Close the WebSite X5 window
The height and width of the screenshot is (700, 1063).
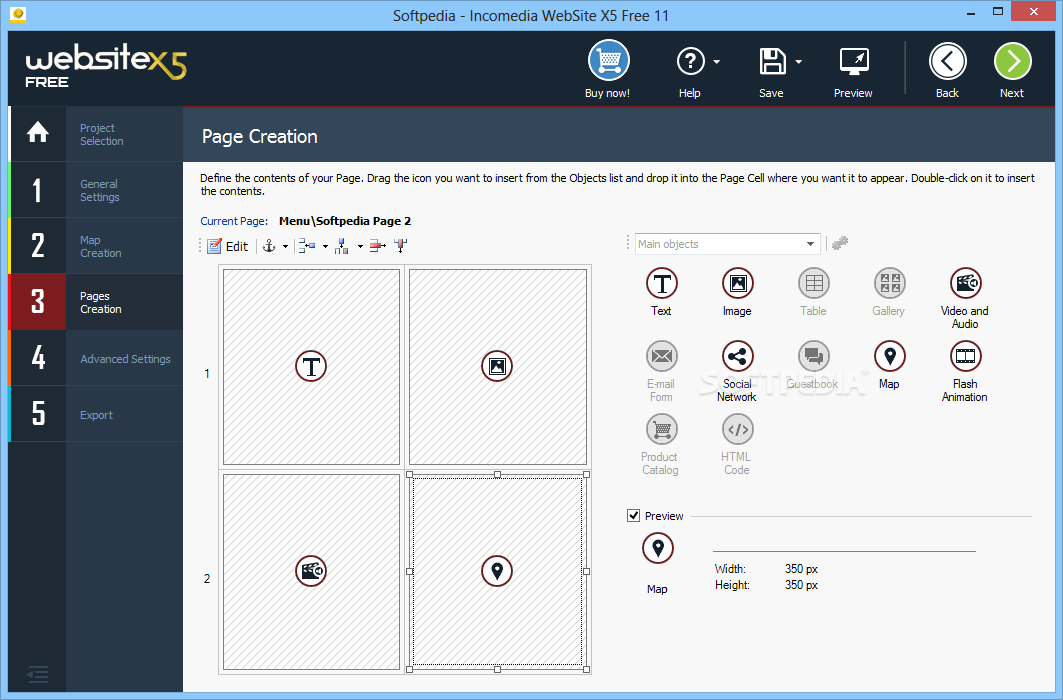(1034, 12)
